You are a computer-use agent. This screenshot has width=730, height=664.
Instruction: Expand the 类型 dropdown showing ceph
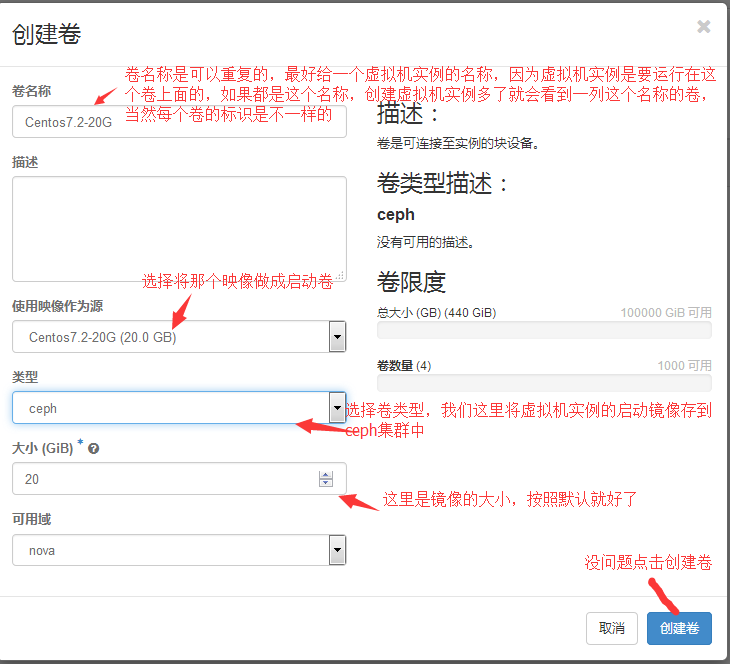point(180,408)
